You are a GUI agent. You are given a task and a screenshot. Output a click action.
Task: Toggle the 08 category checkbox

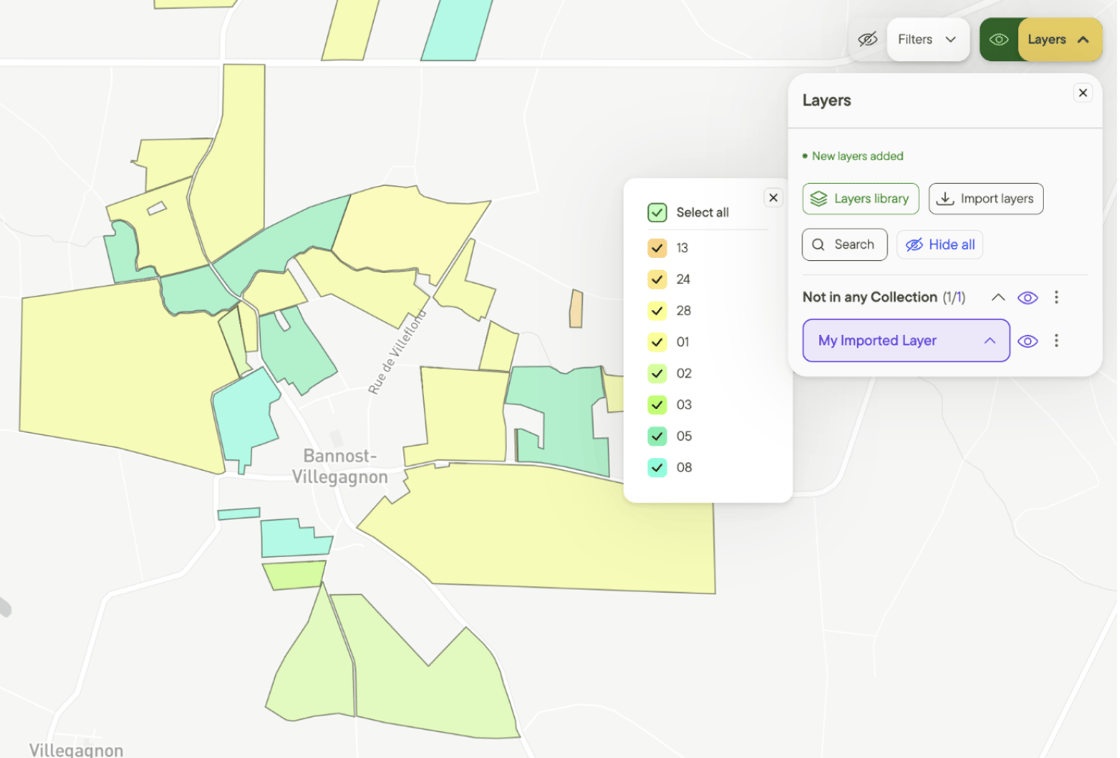(x=657, y=467)
